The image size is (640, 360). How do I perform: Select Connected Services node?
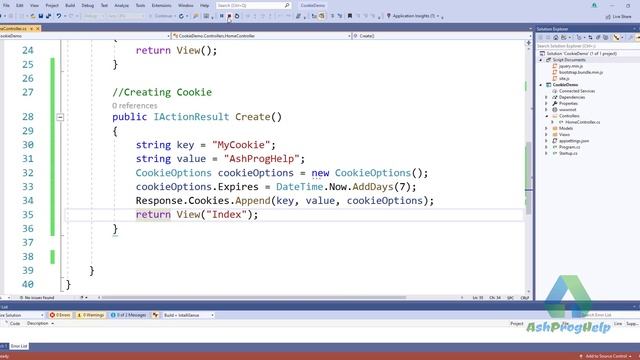point(577,91)
